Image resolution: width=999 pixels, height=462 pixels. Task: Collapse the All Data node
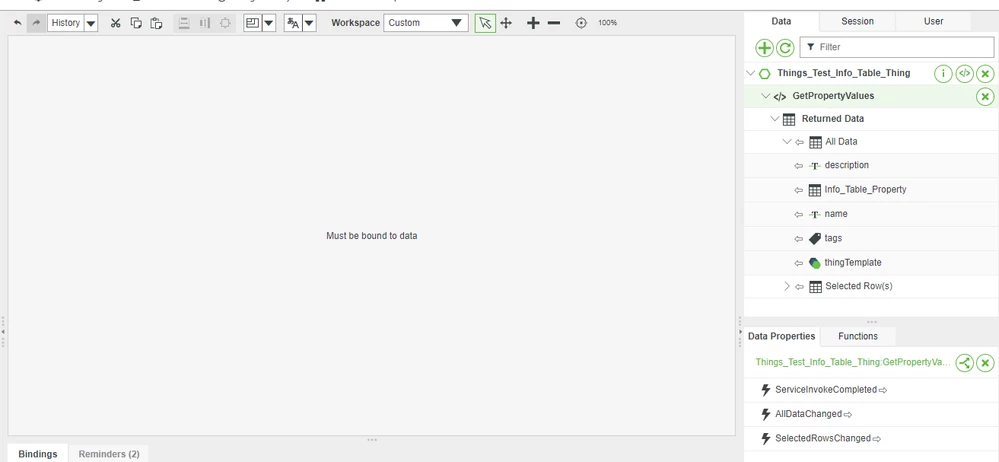[x=787, y=142]
